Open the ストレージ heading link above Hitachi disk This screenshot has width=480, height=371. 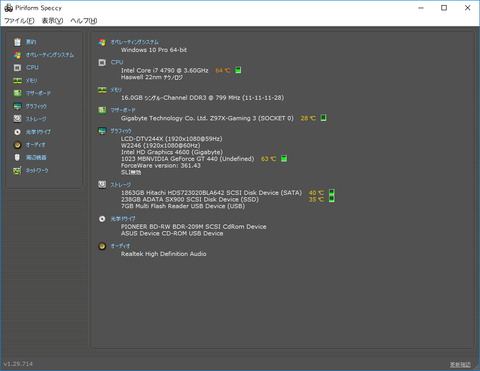click(x=121, y=184)
